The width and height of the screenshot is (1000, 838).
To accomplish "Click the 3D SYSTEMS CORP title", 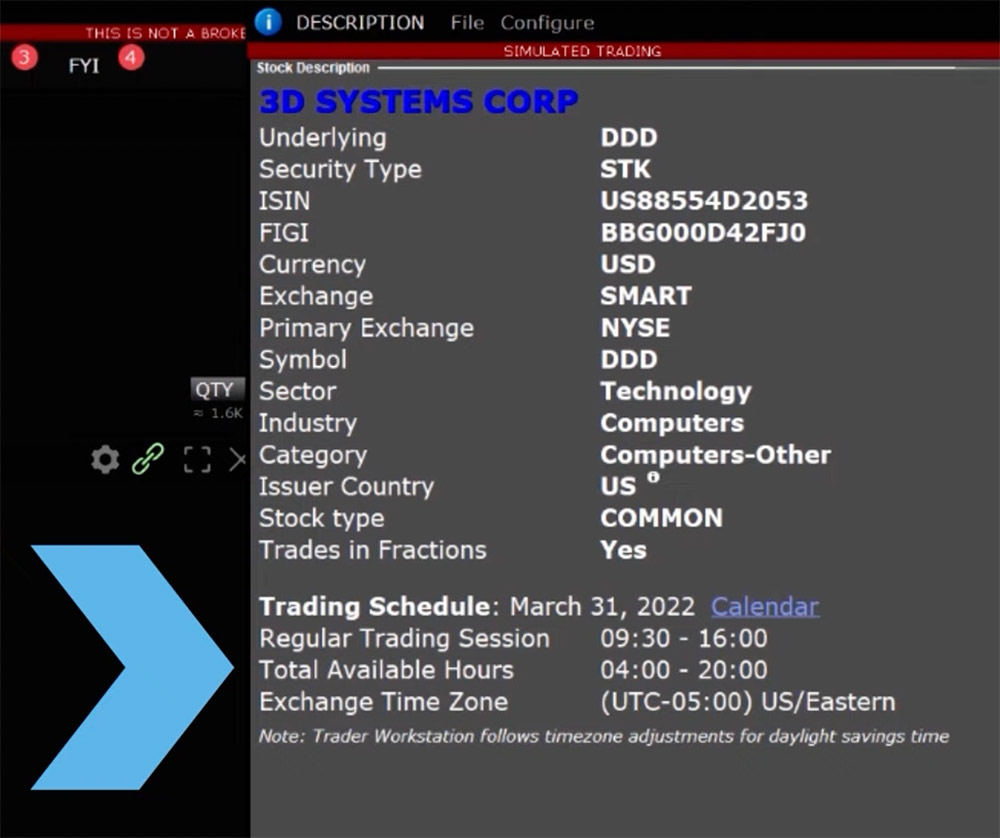I will pyautogui.click(x=418, y=101).
